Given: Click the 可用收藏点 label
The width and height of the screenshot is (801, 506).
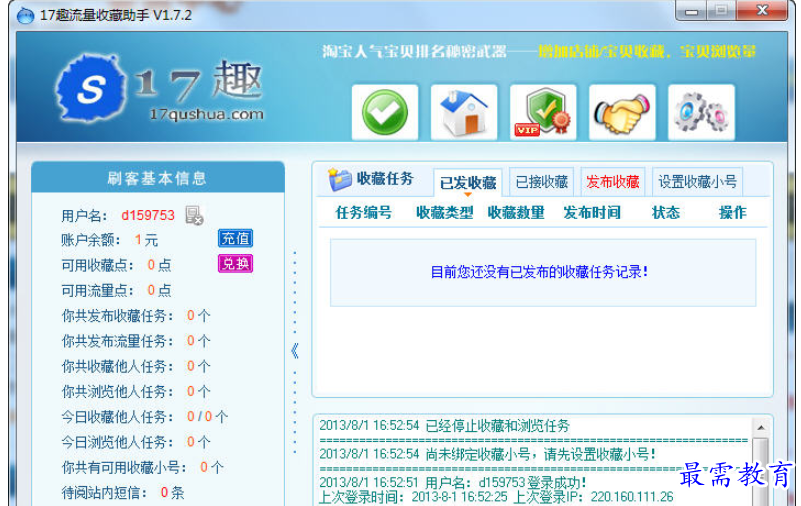Looking at the screenshot, I should (x=97, y=265).
